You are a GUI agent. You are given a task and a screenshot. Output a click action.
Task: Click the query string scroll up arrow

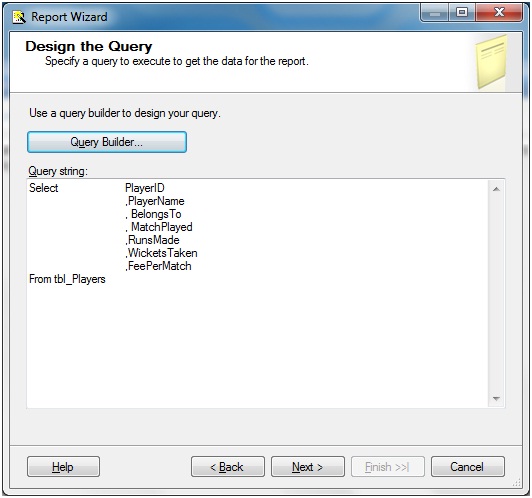point(496,189)
